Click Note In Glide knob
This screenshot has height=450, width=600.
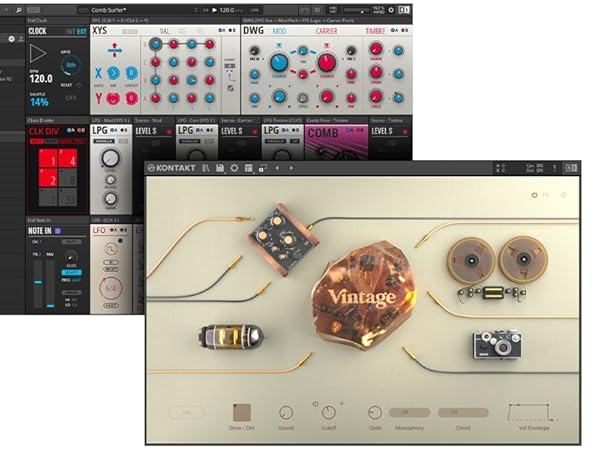click(71, 256)
